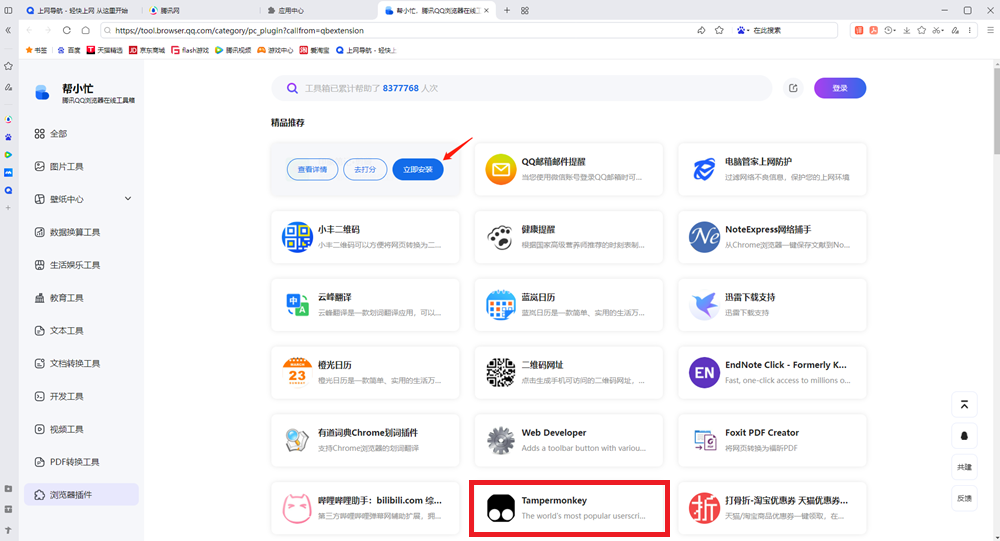This screenshot has height=541, width=1000.
Task: Click the 查看详情 button
Action: click(x=312, y=170)
